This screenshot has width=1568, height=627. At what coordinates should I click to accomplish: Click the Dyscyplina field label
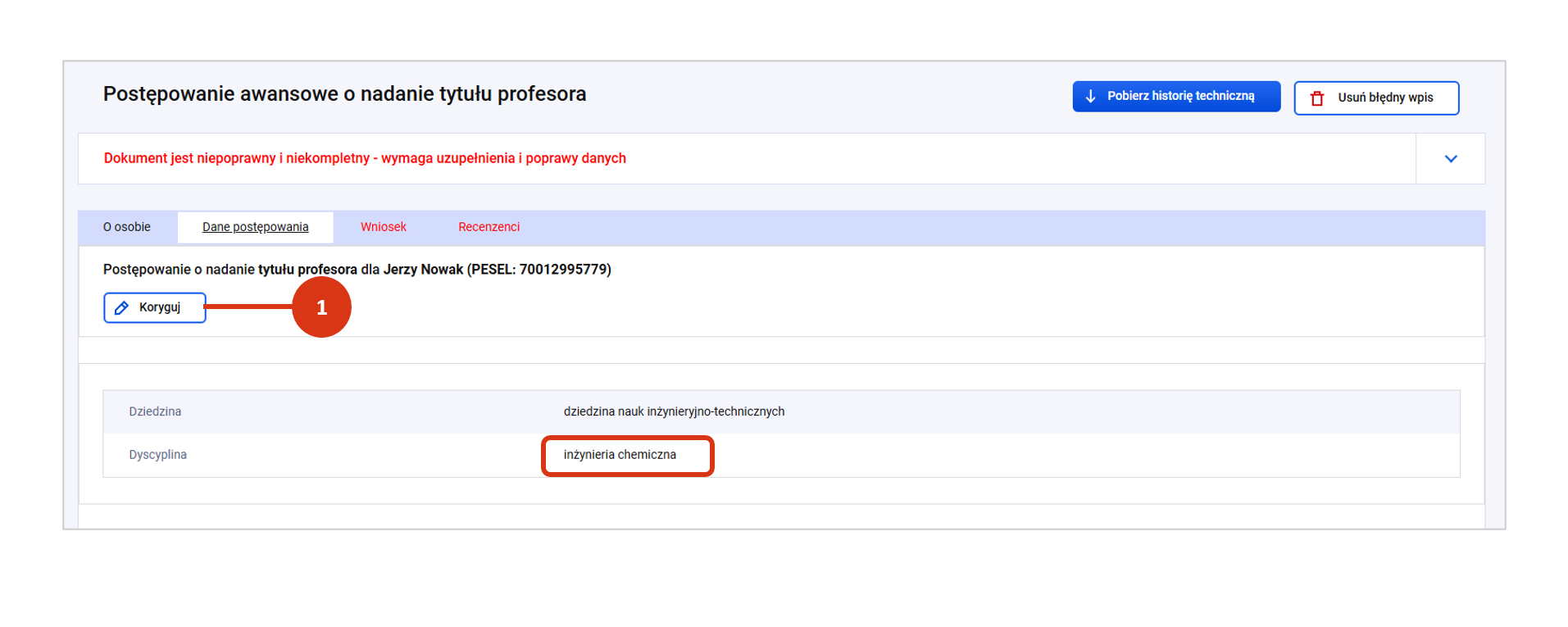pos(157,455)
